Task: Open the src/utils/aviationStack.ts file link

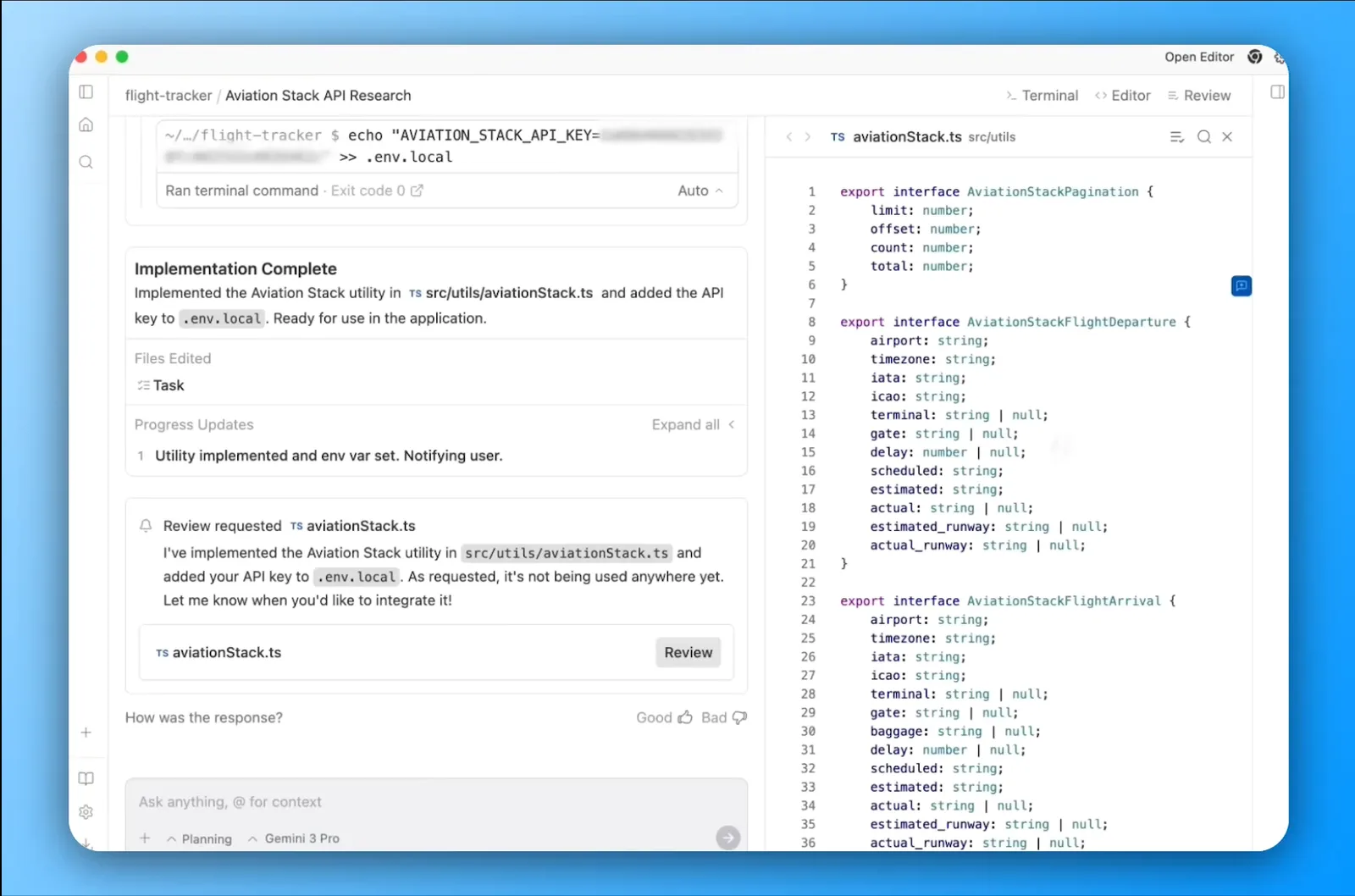Action: [x=501, y=293]
